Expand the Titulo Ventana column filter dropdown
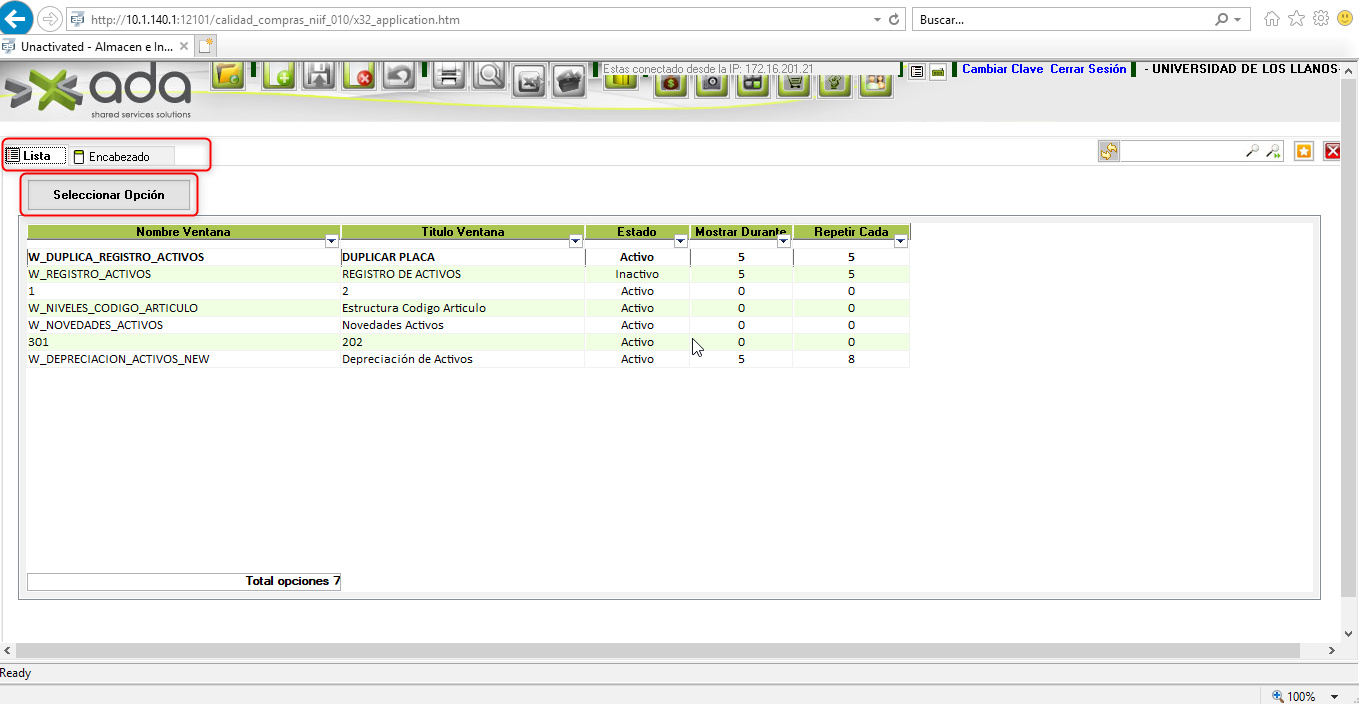Viewport: 1359px width, 704px height. tap(575, 241)
